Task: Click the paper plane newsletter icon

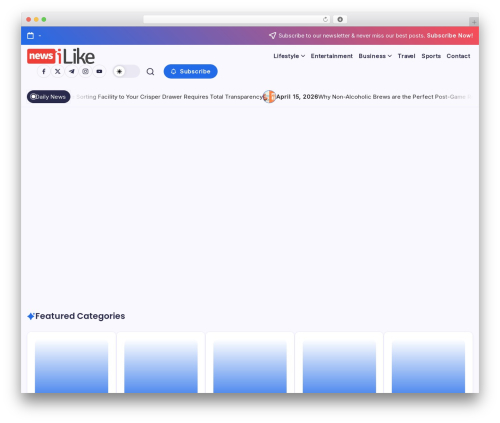Action: point(272,35)
